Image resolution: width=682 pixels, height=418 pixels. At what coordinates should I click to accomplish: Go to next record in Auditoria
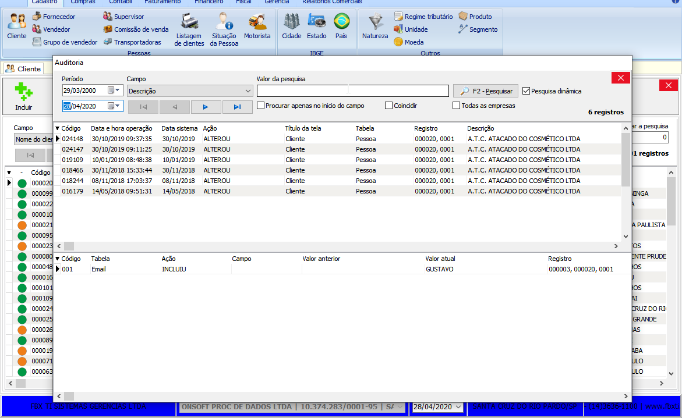coord(206,107)
